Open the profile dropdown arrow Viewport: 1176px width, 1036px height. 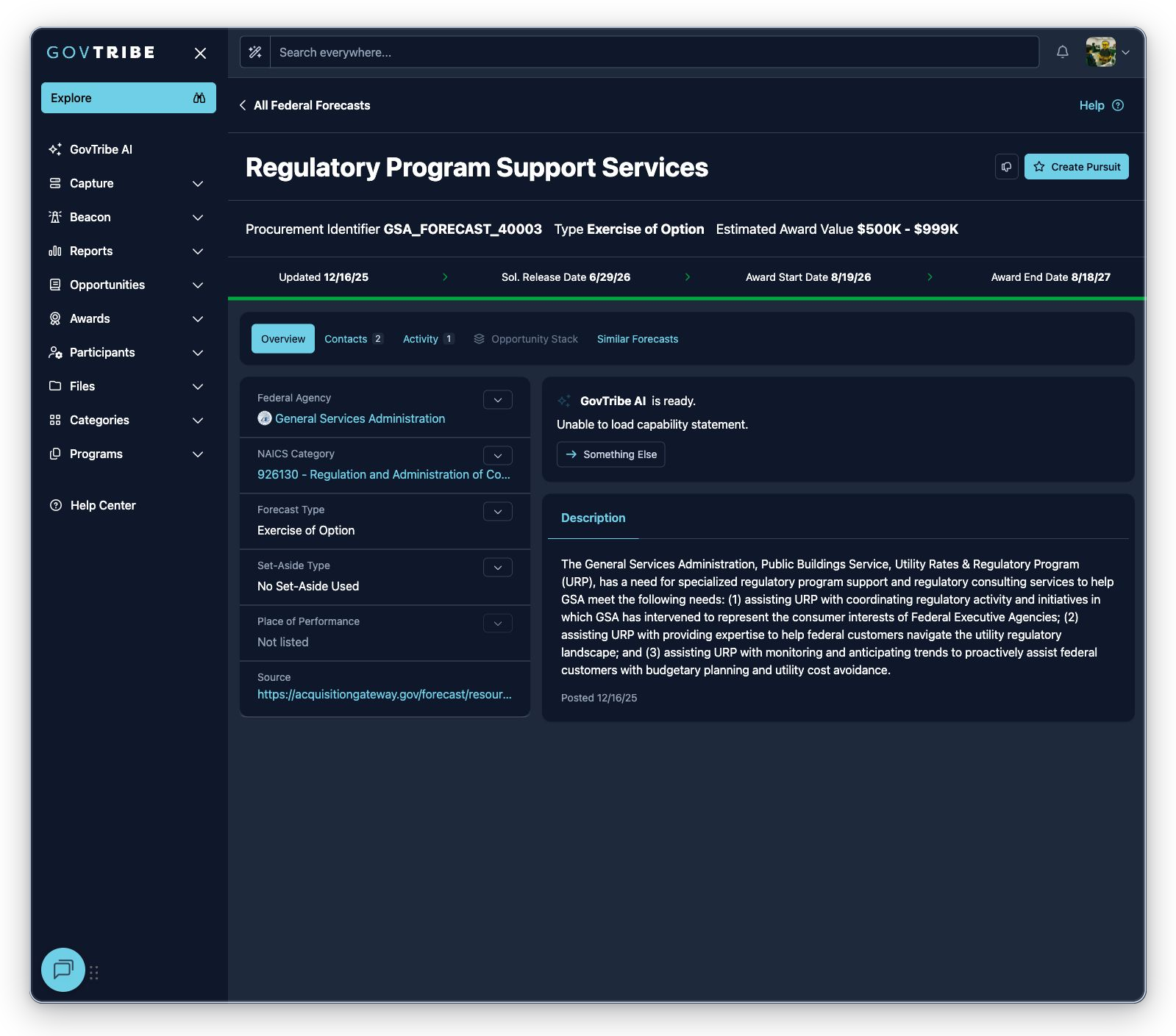coord(1125,52)
